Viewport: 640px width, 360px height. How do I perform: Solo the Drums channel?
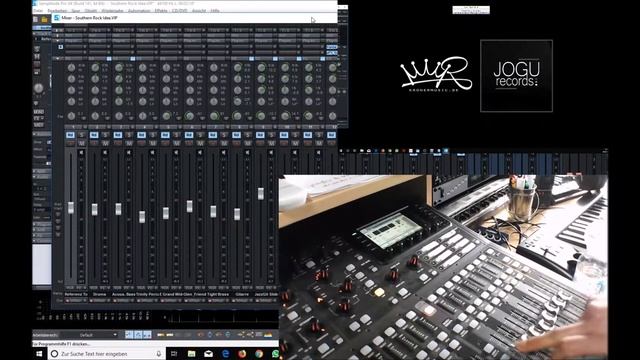pyautogui.click(x=105, y=135)
